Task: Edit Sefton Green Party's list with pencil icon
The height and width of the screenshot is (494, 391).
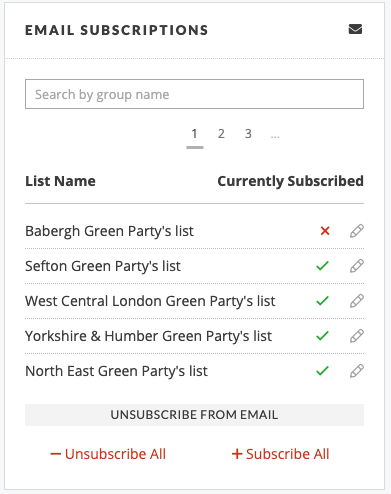Action: click(357, 266)
